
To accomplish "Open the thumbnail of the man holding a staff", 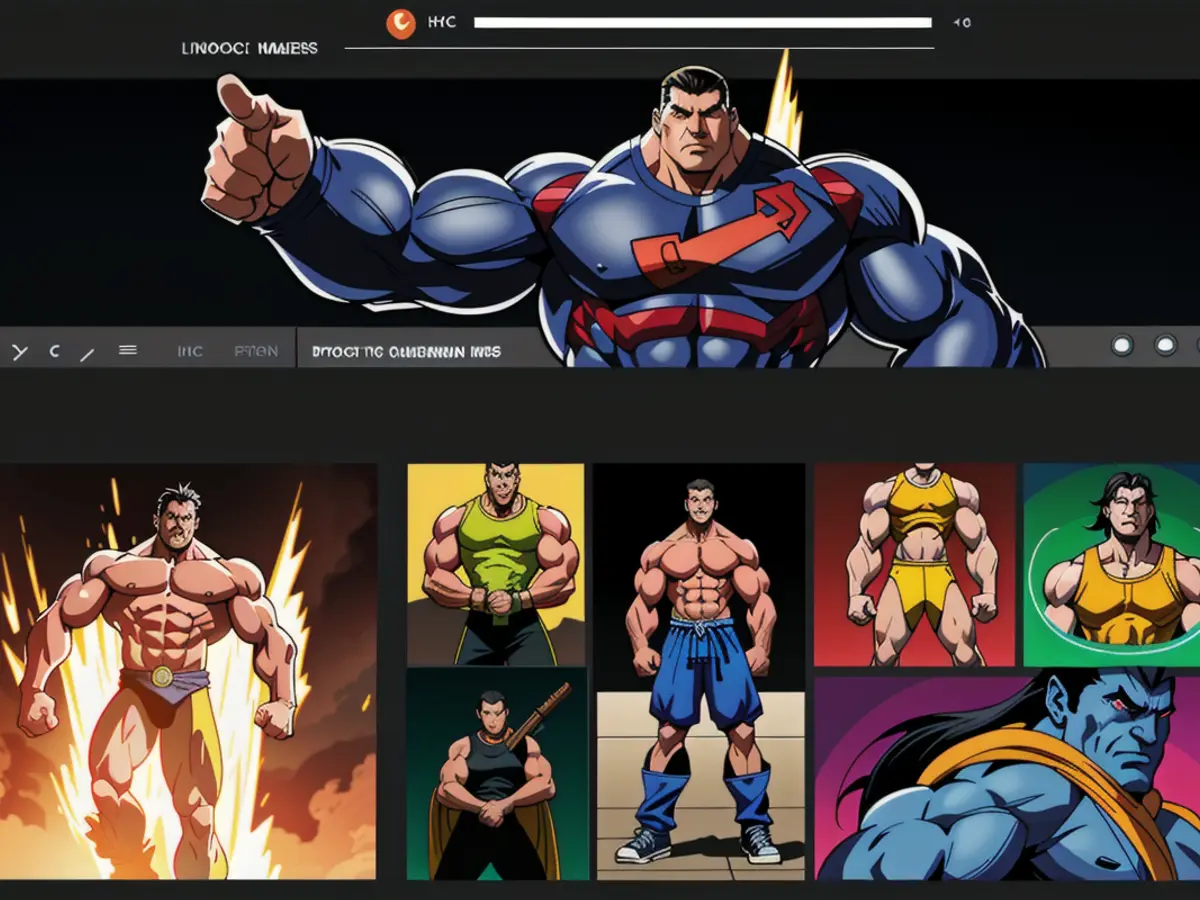I will 496,775.
